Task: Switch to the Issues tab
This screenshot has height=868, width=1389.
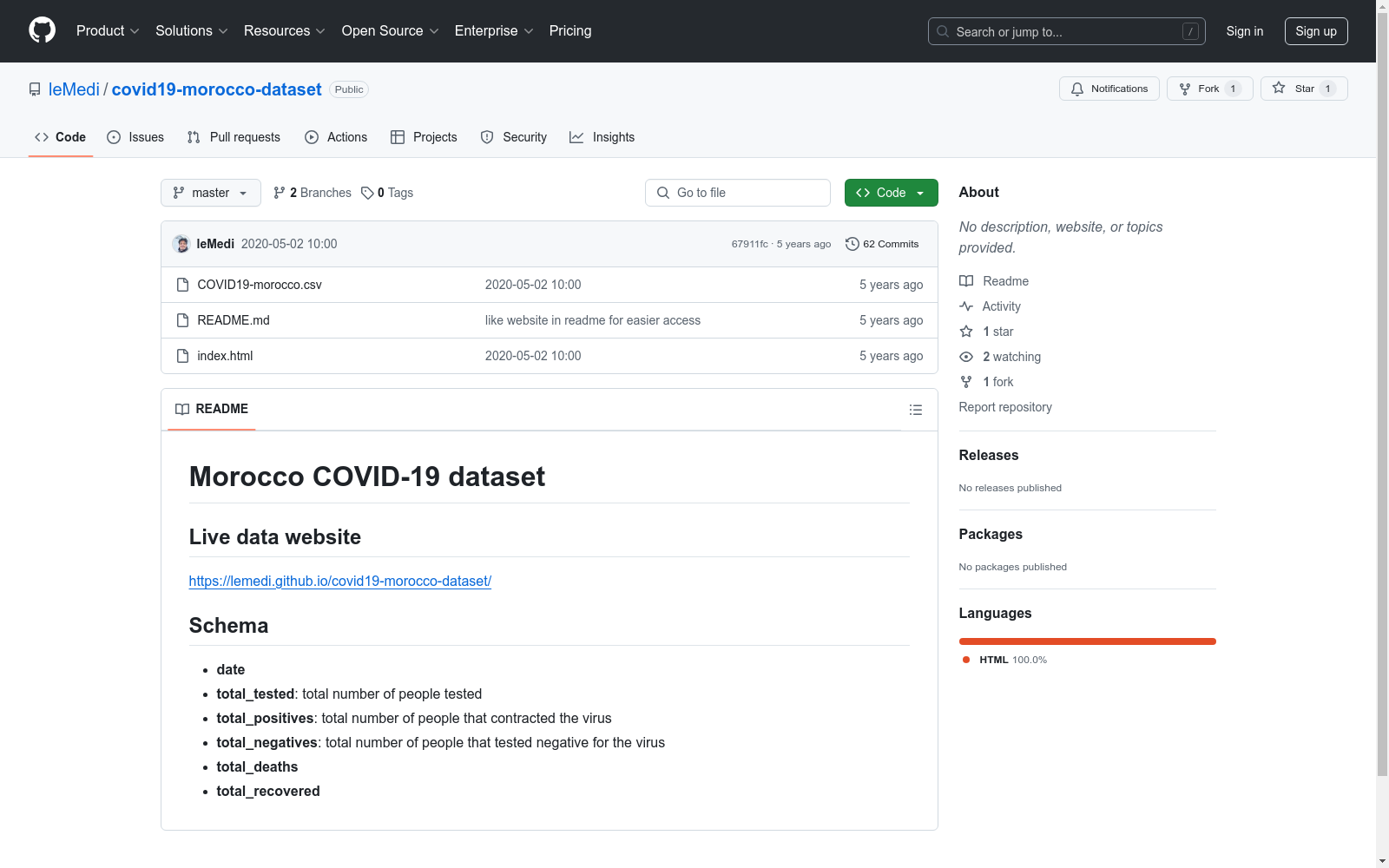Action: click(135, 137)
